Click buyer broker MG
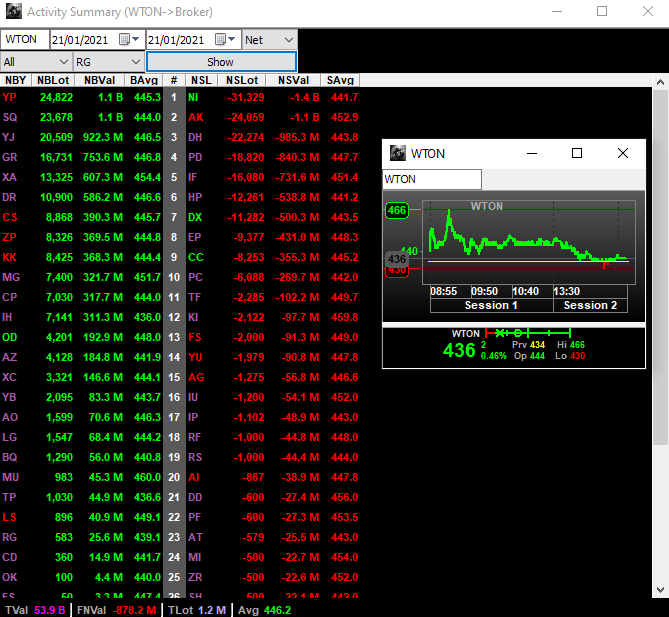The width and height of the screenshot is (669, 617). [x=11, y=277]
